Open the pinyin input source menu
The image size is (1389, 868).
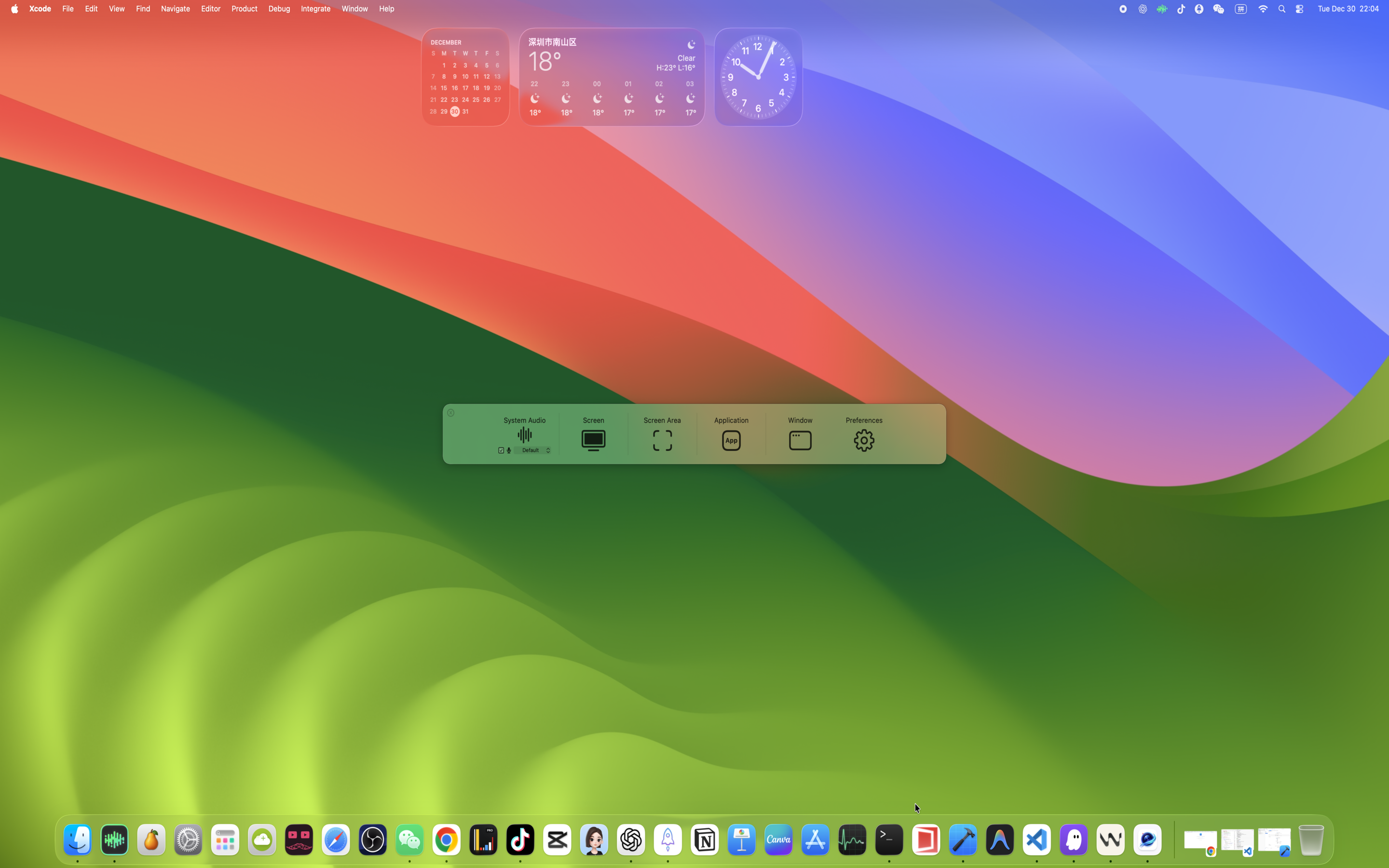pyautogui.click(x=1240, y=9)
